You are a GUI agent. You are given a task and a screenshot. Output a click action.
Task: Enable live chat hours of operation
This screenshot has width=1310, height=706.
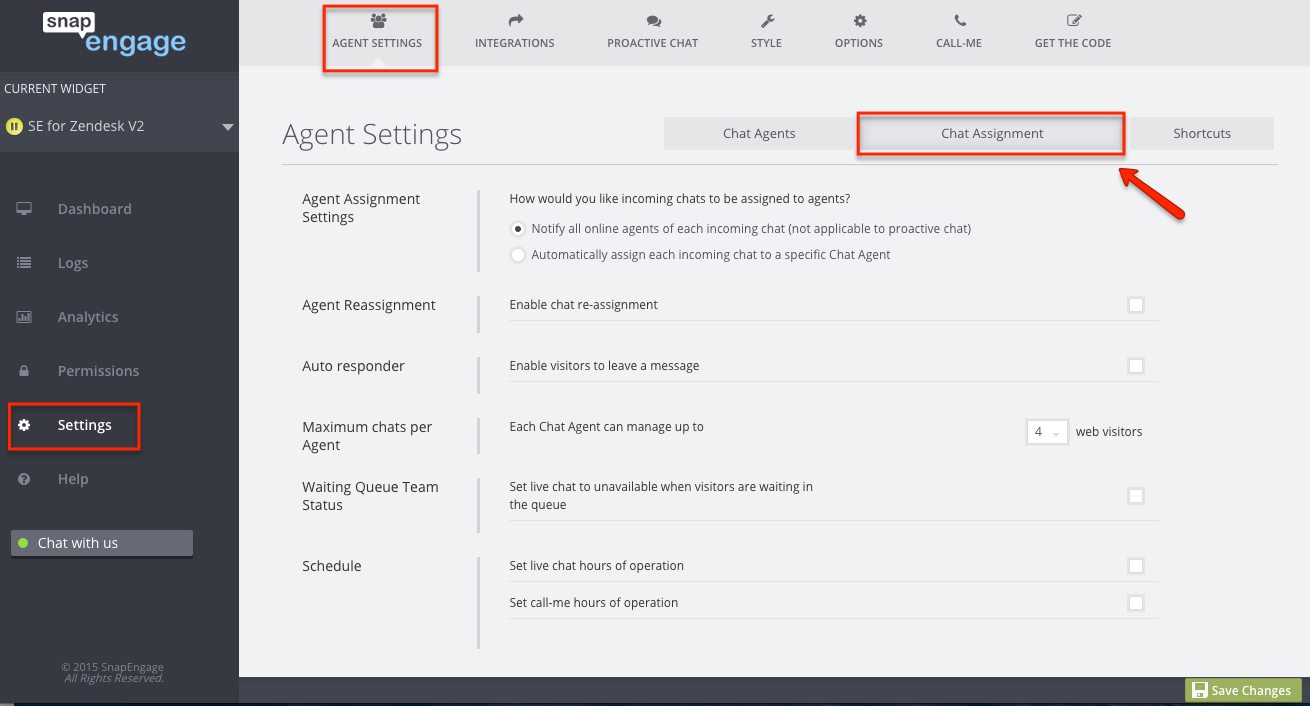[x=1136, y=566]
